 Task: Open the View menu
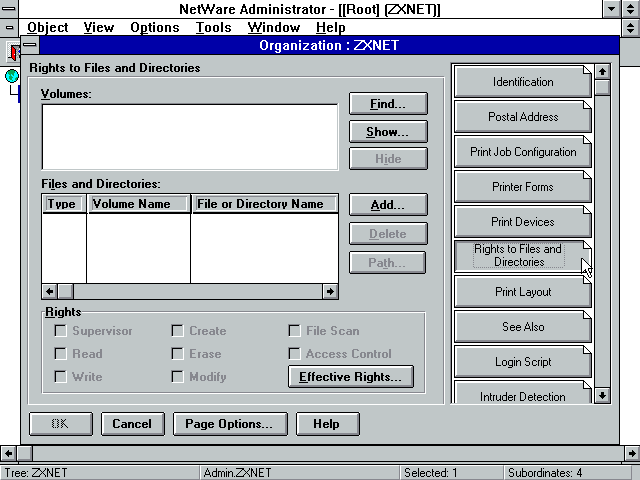coord(99,27)
